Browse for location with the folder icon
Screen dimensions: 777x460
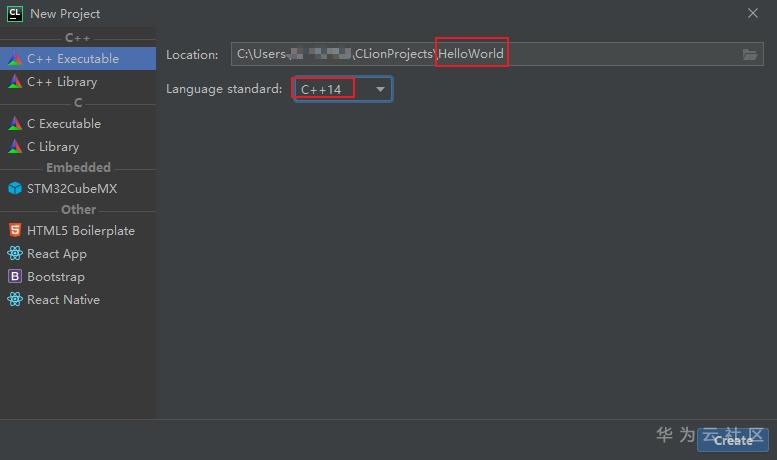[x=750, y=55]
